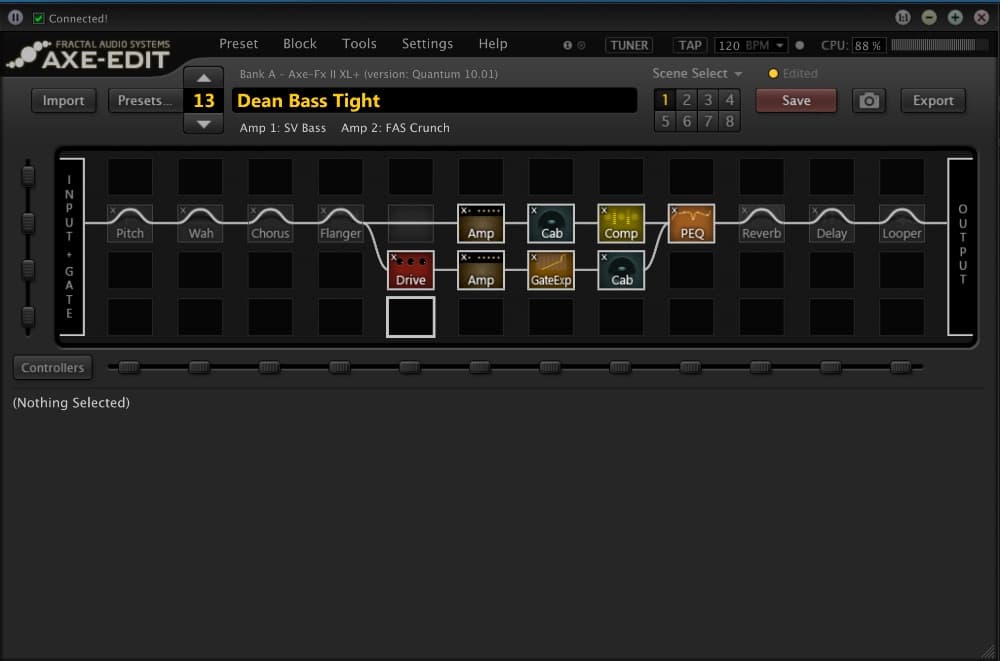Viewport: 1000px width, 661px height.
Task: Click the CPU 88 % readout
Action: pos(868,45)
